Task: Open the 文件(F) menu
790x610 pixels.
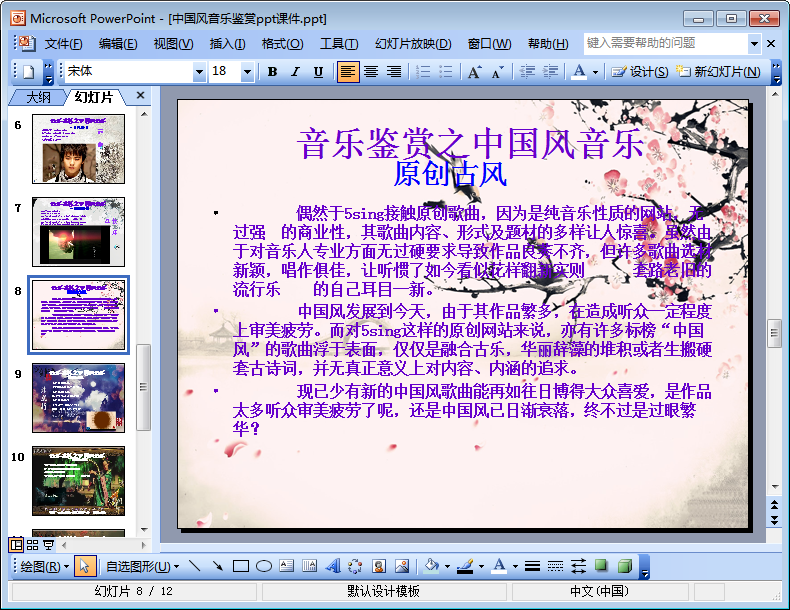Action: 63,44
